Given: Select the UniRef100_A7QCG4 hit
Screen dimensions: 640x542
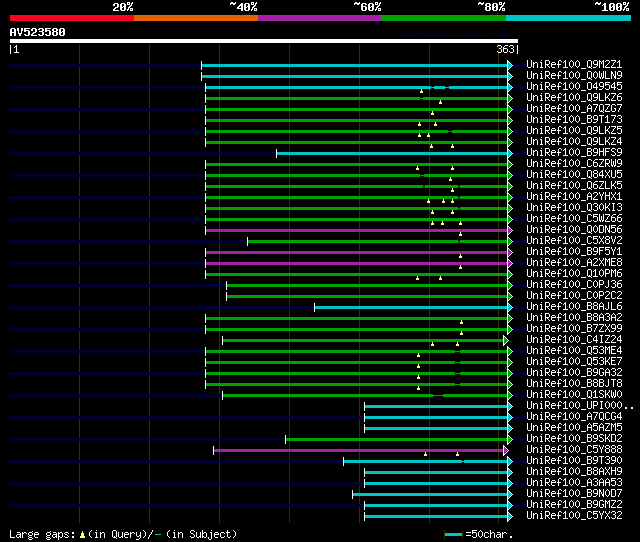Looking at the screenshot, I should [574, 417].
